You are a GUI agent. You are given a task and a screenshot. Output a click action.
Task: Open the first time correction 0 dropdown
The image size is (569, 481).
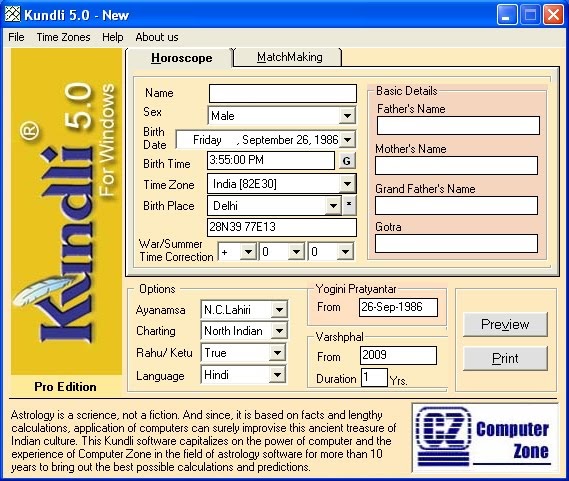point(296,251)
